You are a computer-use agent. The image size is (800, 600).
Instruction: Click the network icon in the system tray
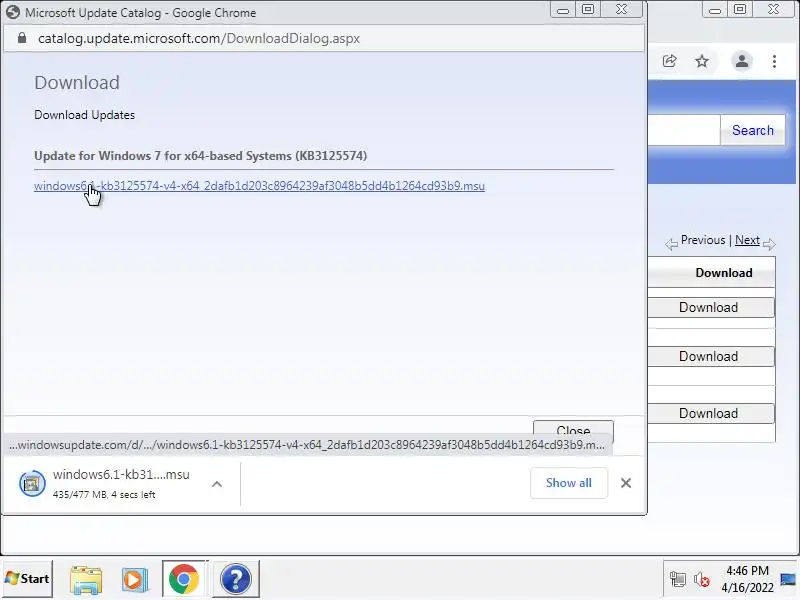click(678, 579)
